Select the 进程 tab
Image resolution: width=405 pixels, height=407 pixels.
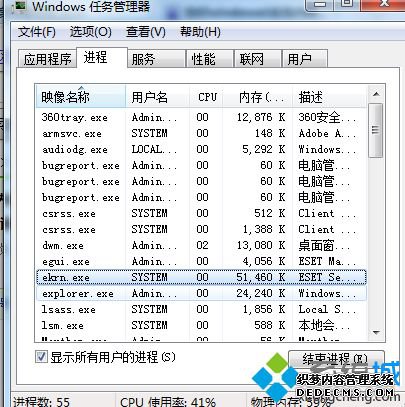tap(102, 57)
